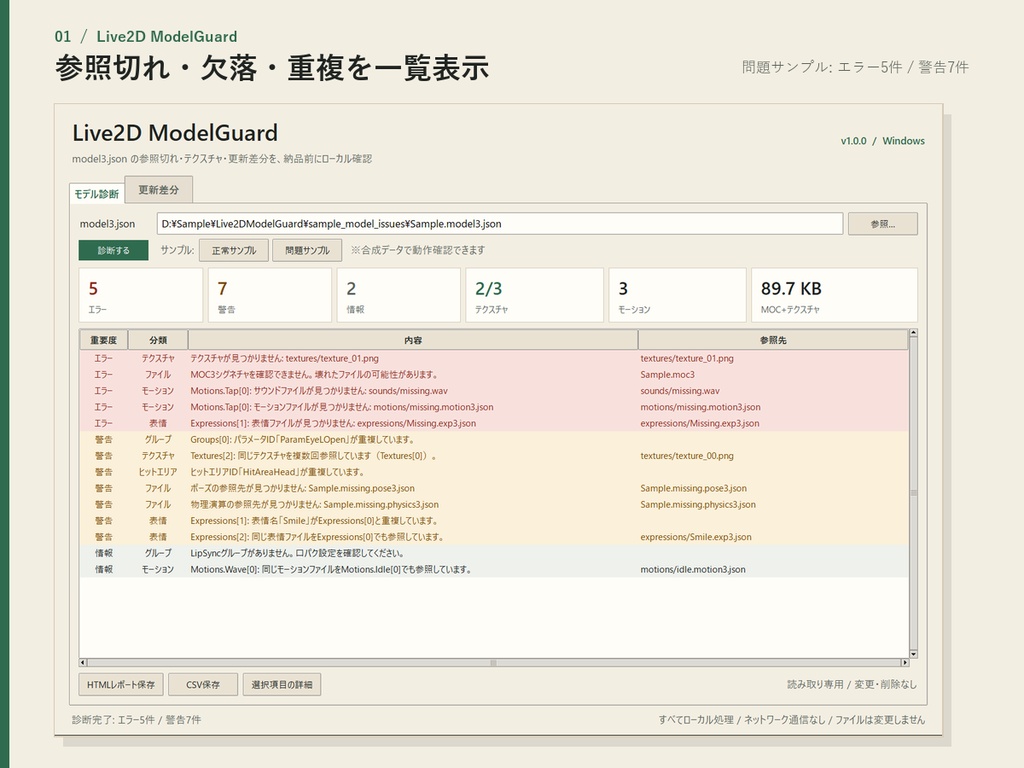Click the 読み取り専用 / 変更・削除なし note
This screenshot has height=768, width=1024.
pos(852,684)
